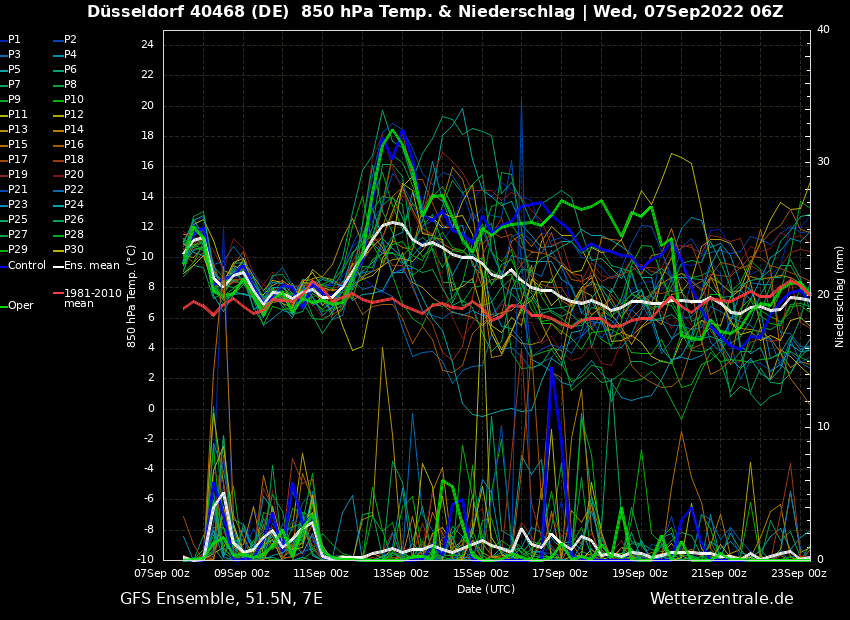850x620 pixels.
Task: Click the red 1981-2010 mean line swatch
Action: pyautogui.click(x=58, y=294)
